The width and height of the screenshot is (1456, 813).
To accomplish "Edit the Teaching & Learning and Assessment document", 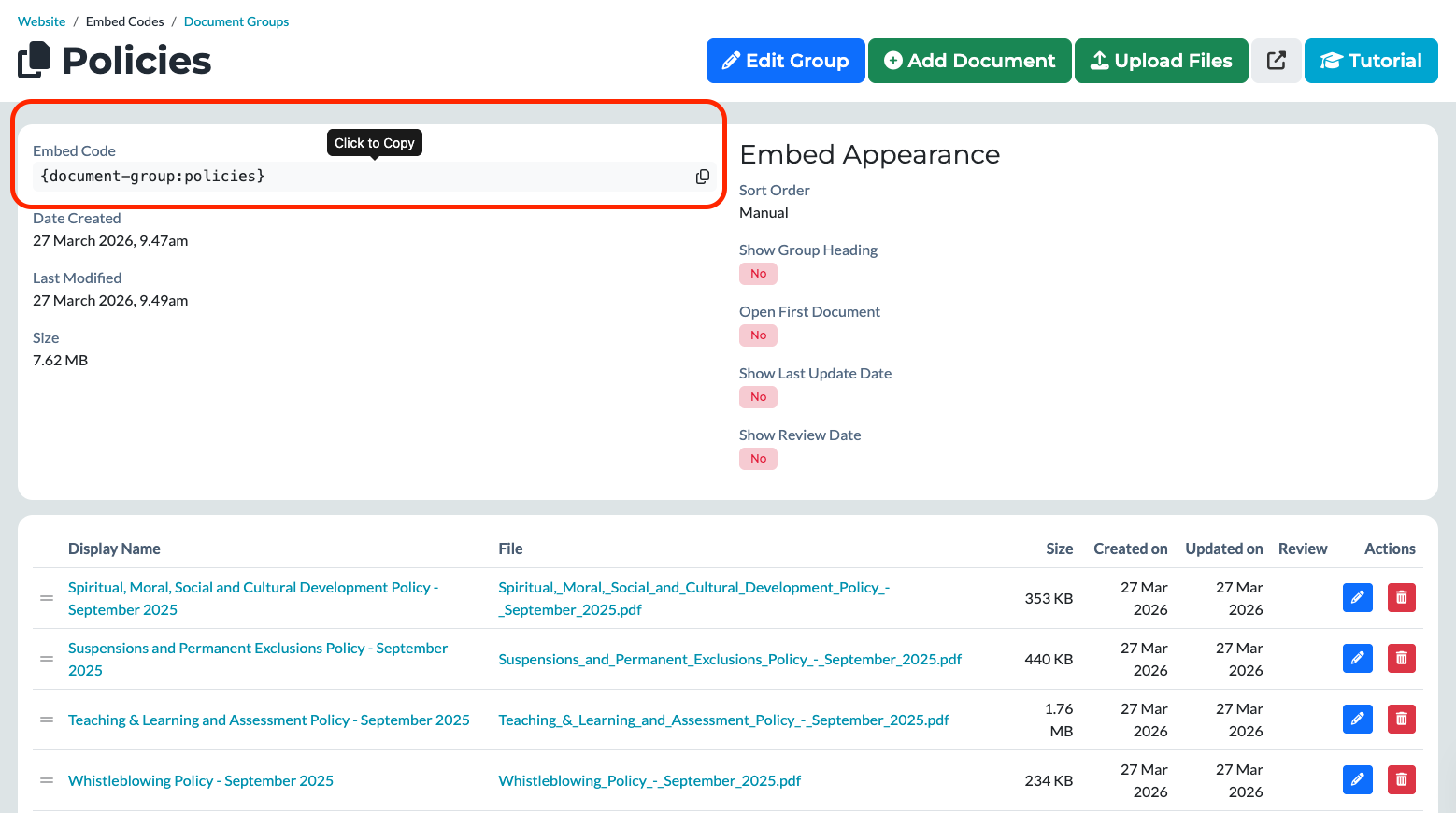I will tap(1357, 719).
